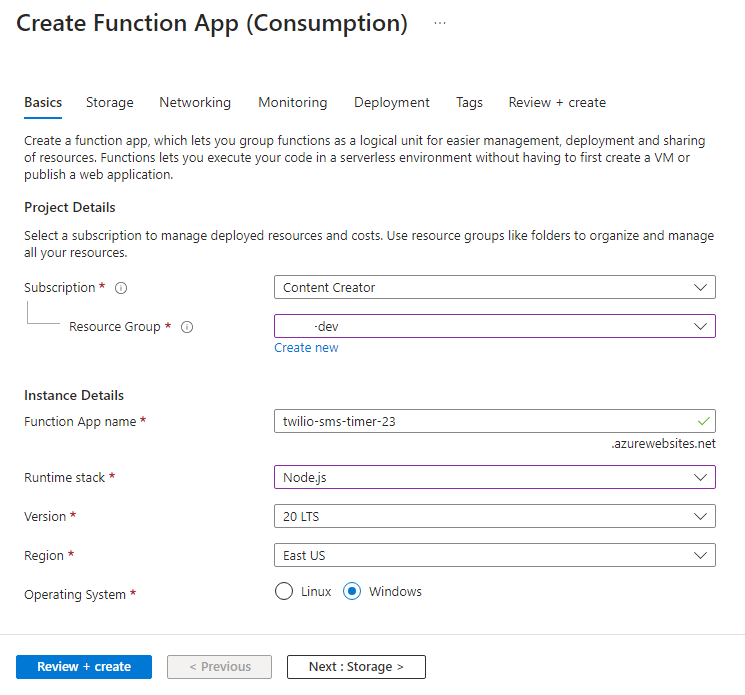This screenshot has width=745, height=695.
Task: Select the Windows operating system option
Action: [352, 591]
